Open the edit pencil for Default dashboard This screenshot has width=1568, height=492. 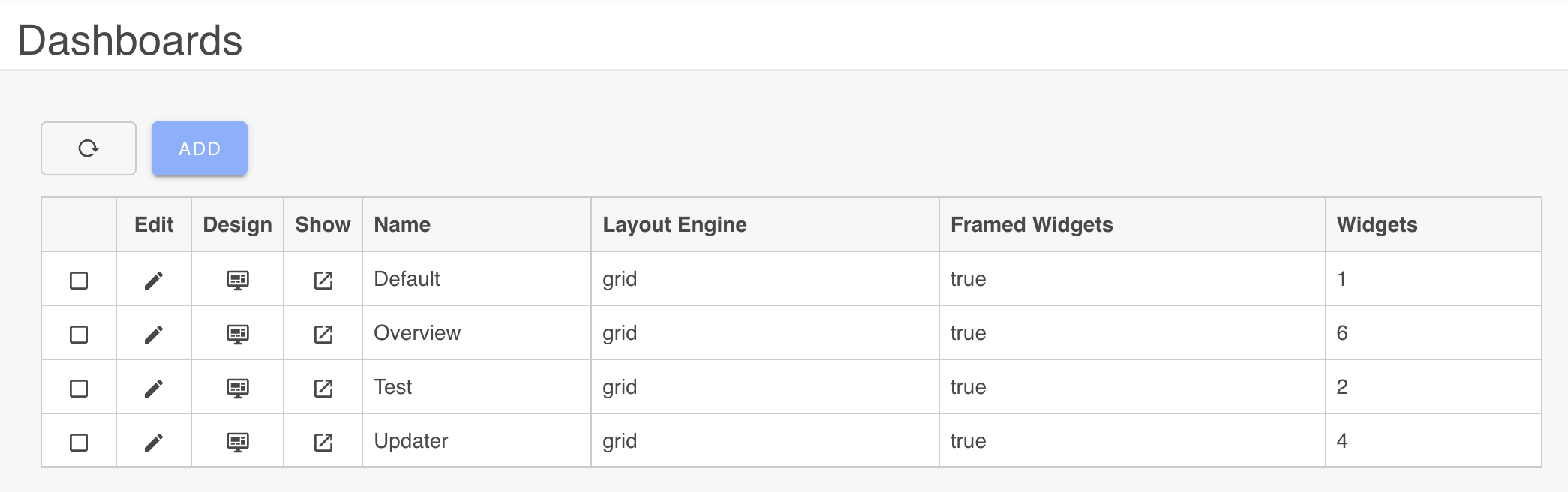[153, 278]
